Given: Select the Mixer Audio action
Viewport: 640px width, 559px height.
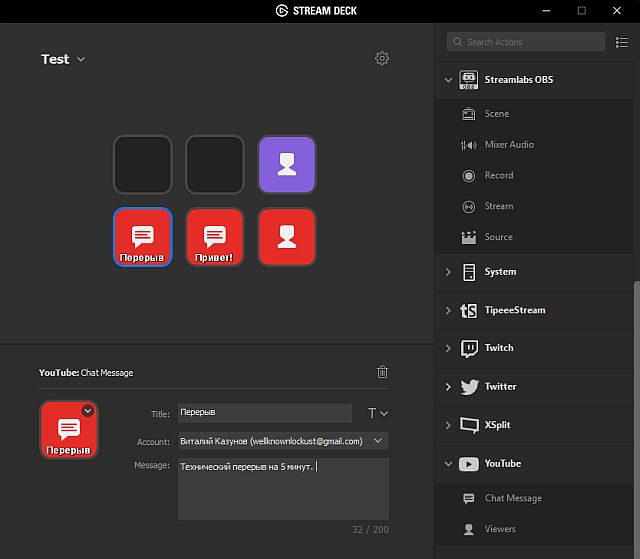Looking at the screenshot, I should coord(508,144).
